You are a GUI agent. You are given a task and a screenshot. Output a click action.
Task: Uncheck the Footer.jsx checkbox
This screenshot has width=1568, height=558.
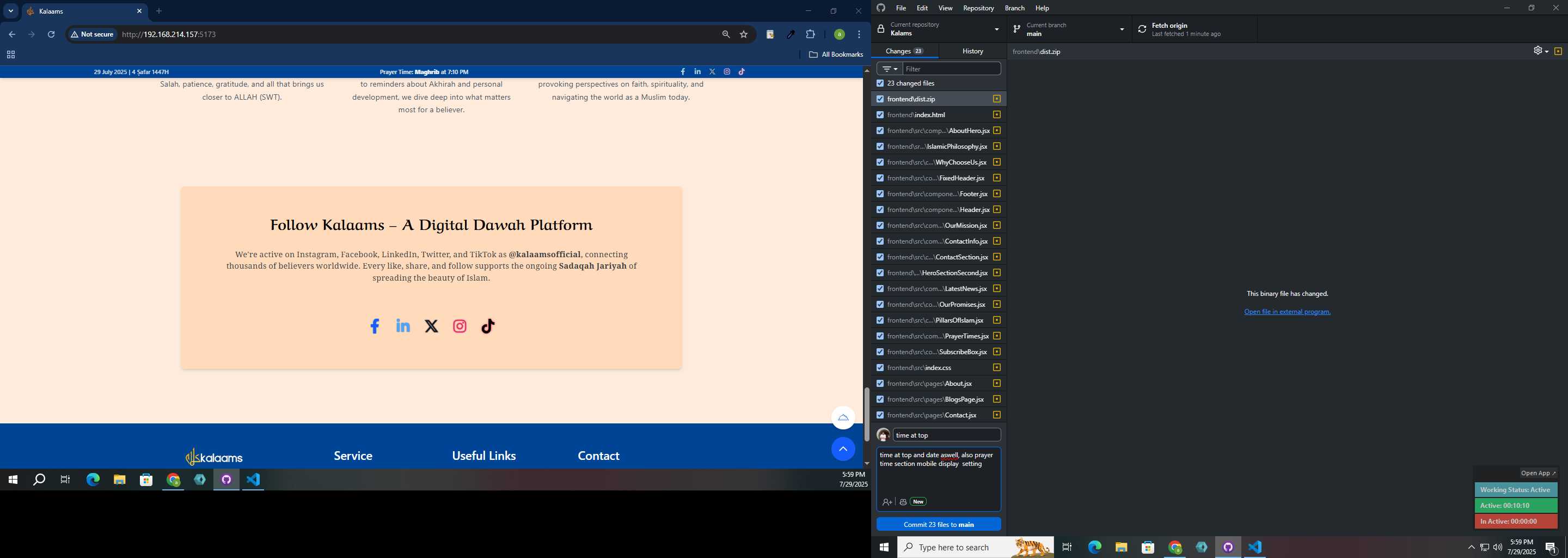[x=880, y=195]
